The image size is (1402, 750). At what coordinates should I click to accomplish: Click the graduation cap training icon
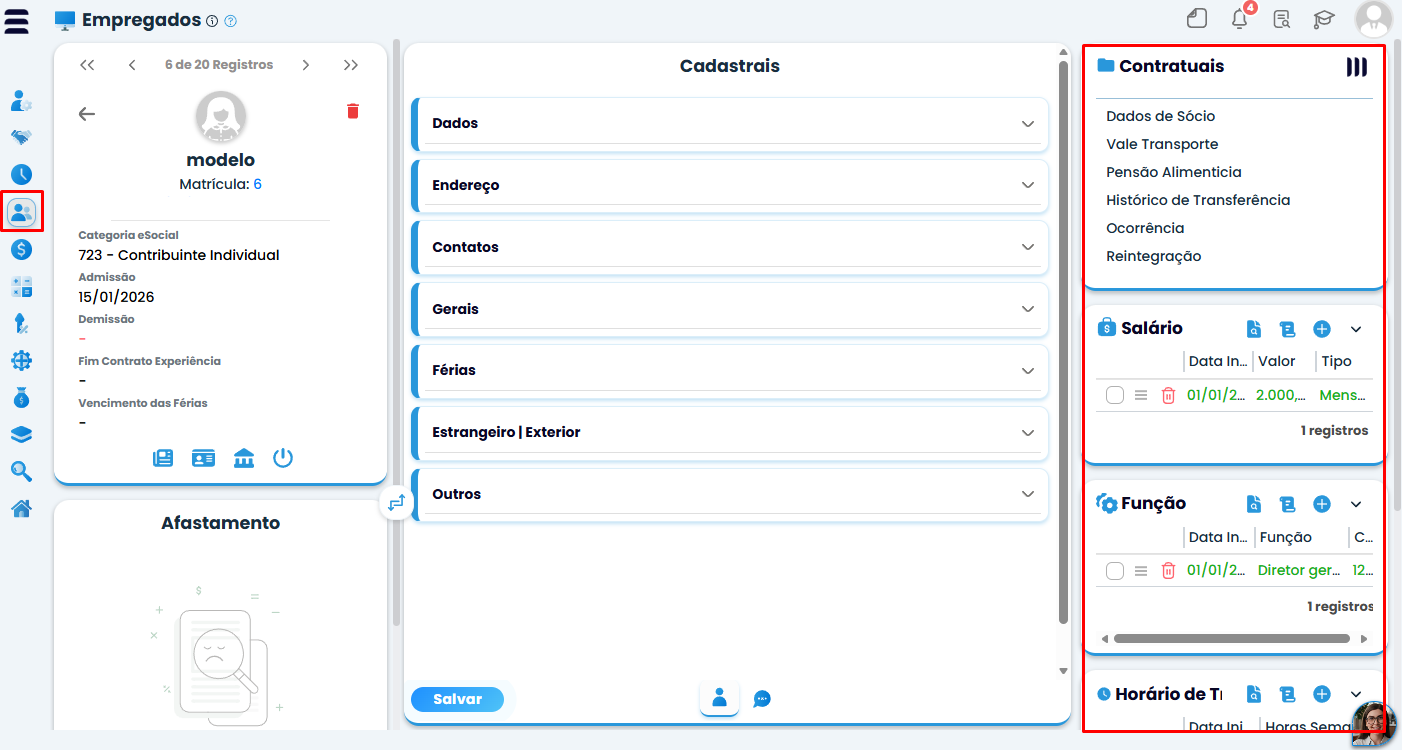[x=1324, y=18]
